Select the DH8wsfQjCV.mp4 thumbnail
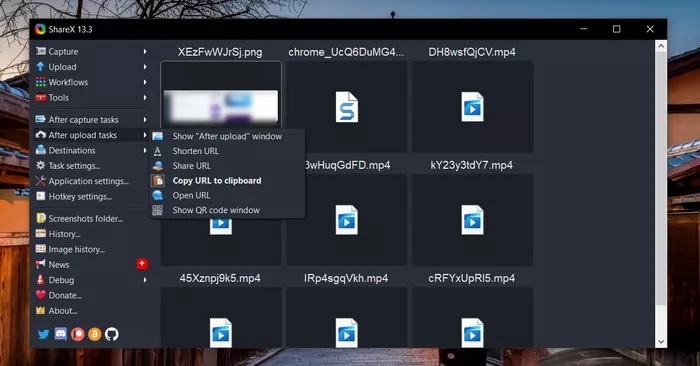 (472, 107)
